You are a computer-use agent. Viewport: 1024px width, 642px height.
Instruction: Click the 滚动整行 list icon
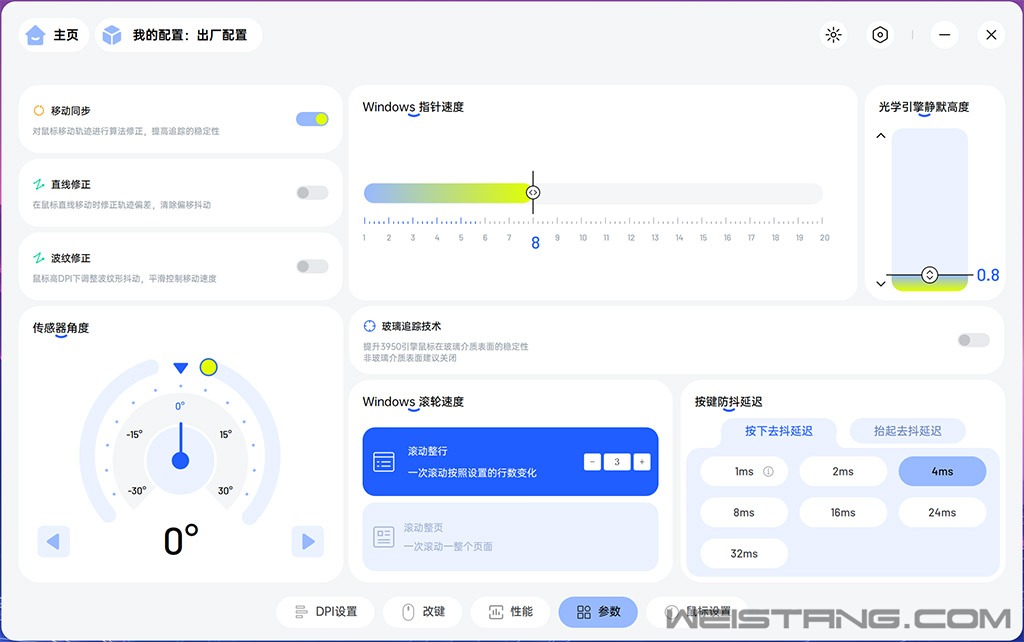pos(383,462)
